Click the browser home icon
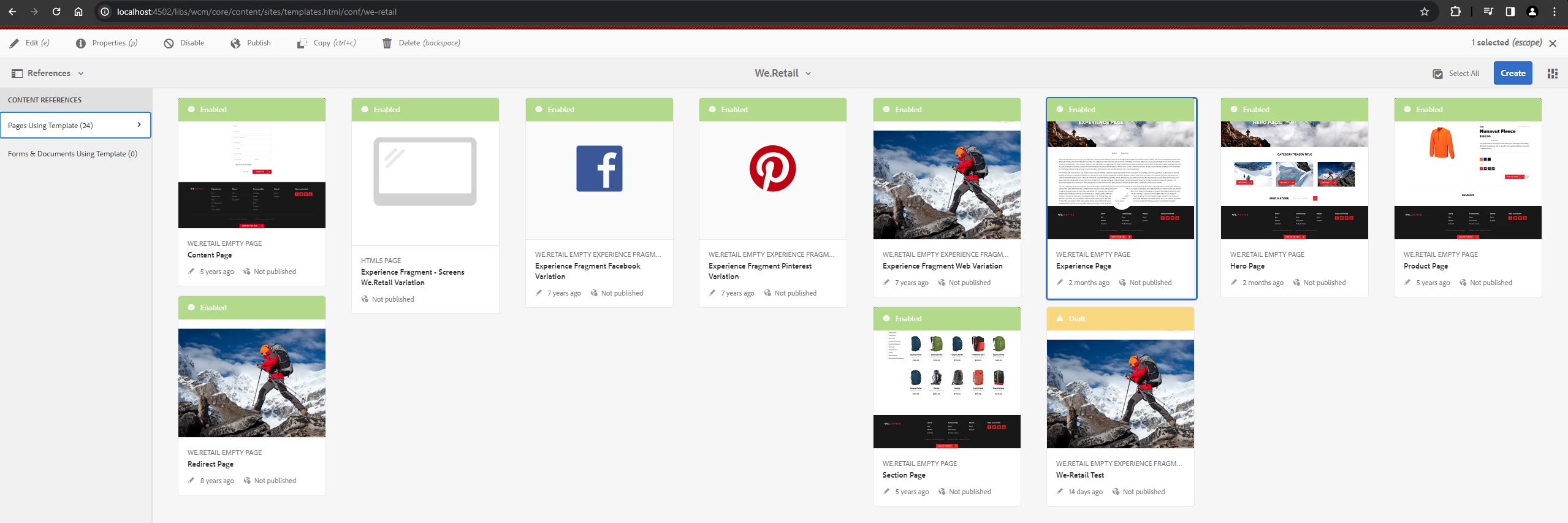1568x523 pixels. tap(78, 12)
